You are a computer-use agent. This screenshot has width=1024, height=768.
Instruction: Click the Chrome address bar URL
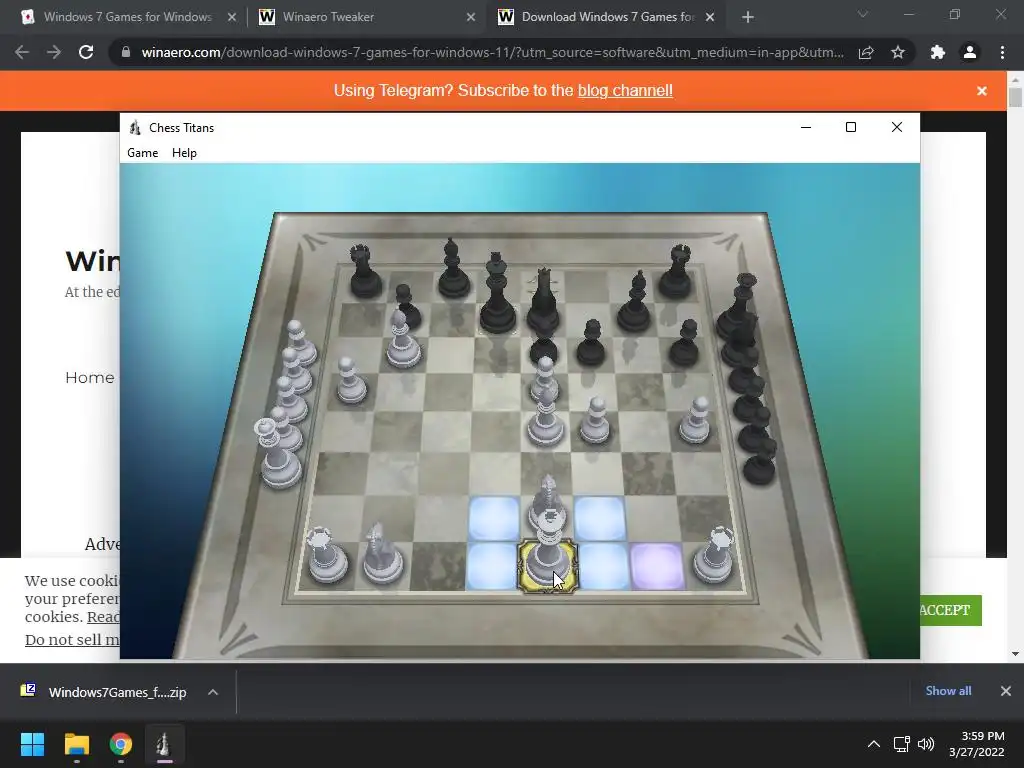point(492,52)
